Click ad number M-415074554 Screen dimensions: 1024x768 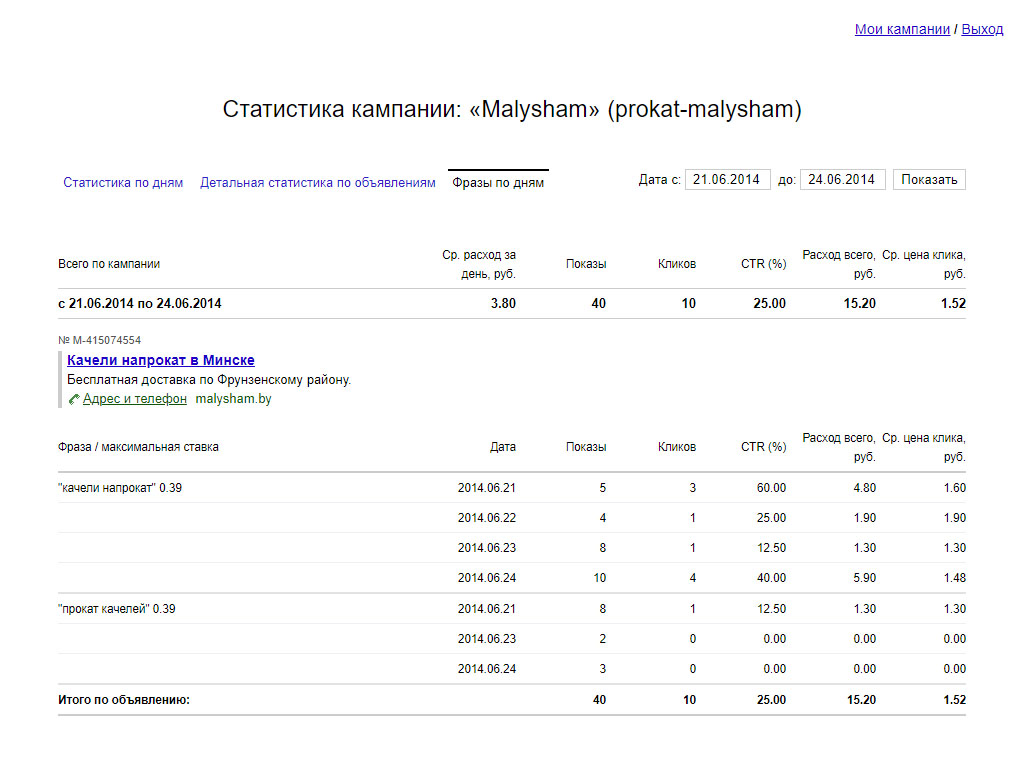point(99,340)
